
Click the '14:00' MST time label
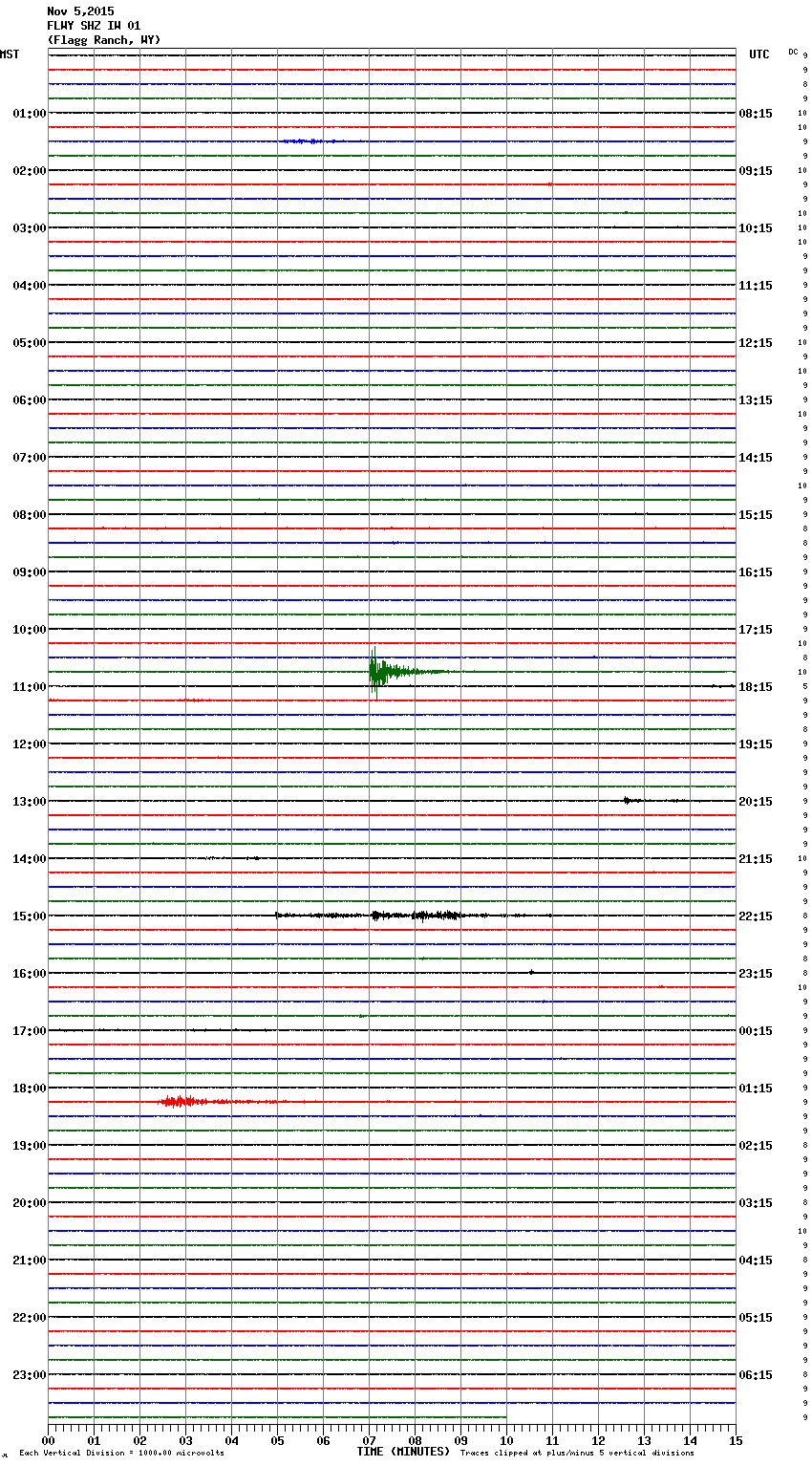tap(29, 859)
